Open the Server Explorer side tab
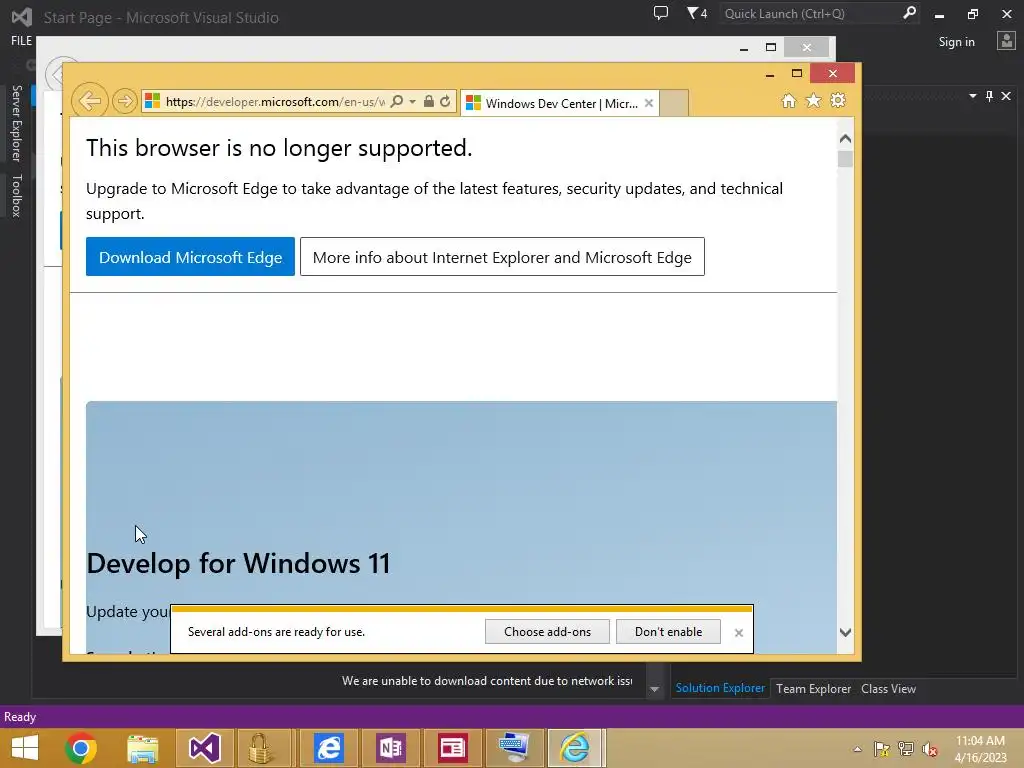The width and height of the screenshot is (1024, 768). click(x=17, y=123)
